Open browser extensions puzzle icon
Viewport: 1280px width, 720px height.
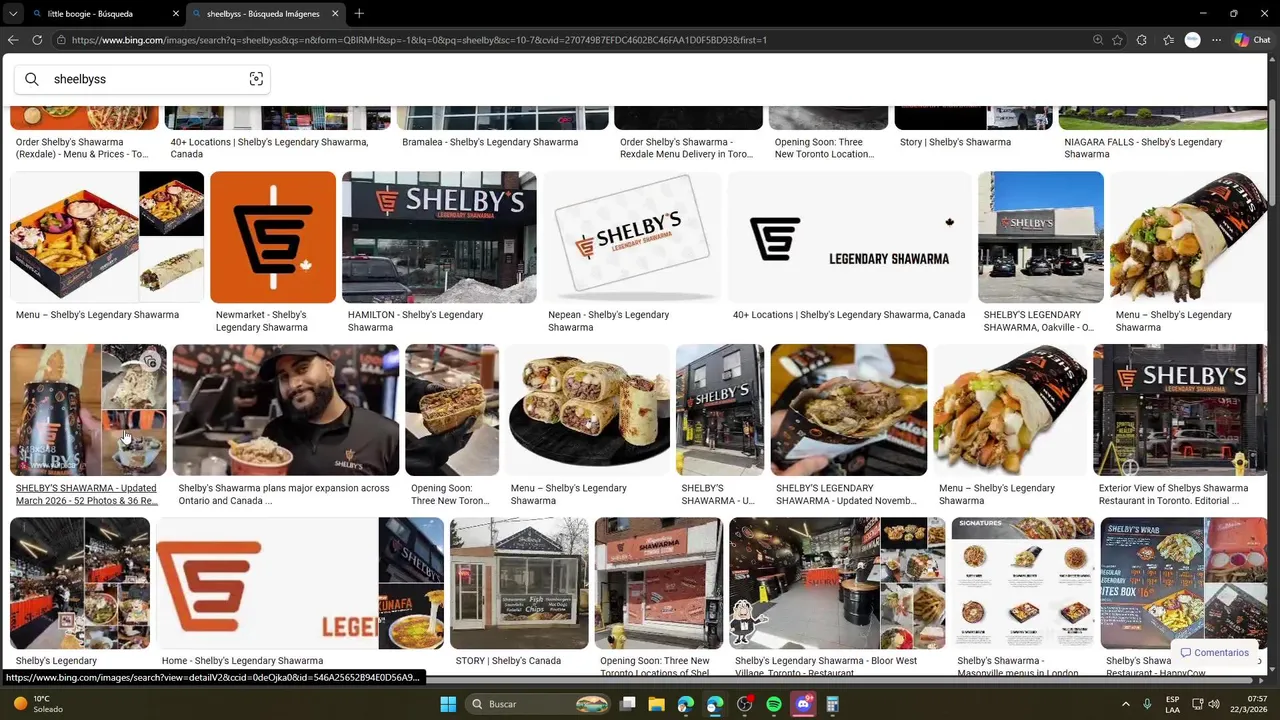pyautogui.click(x=1142, y=40)
